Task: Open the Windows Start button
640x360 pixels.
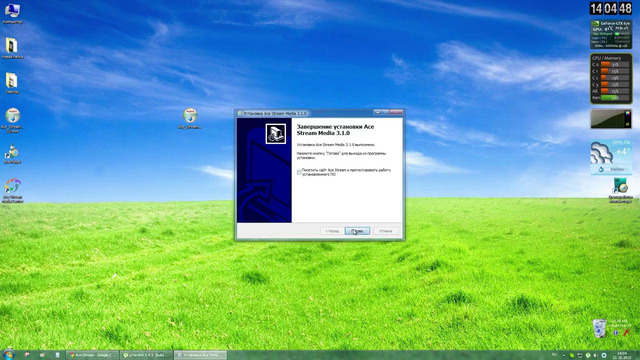Action: click(8, 354)
